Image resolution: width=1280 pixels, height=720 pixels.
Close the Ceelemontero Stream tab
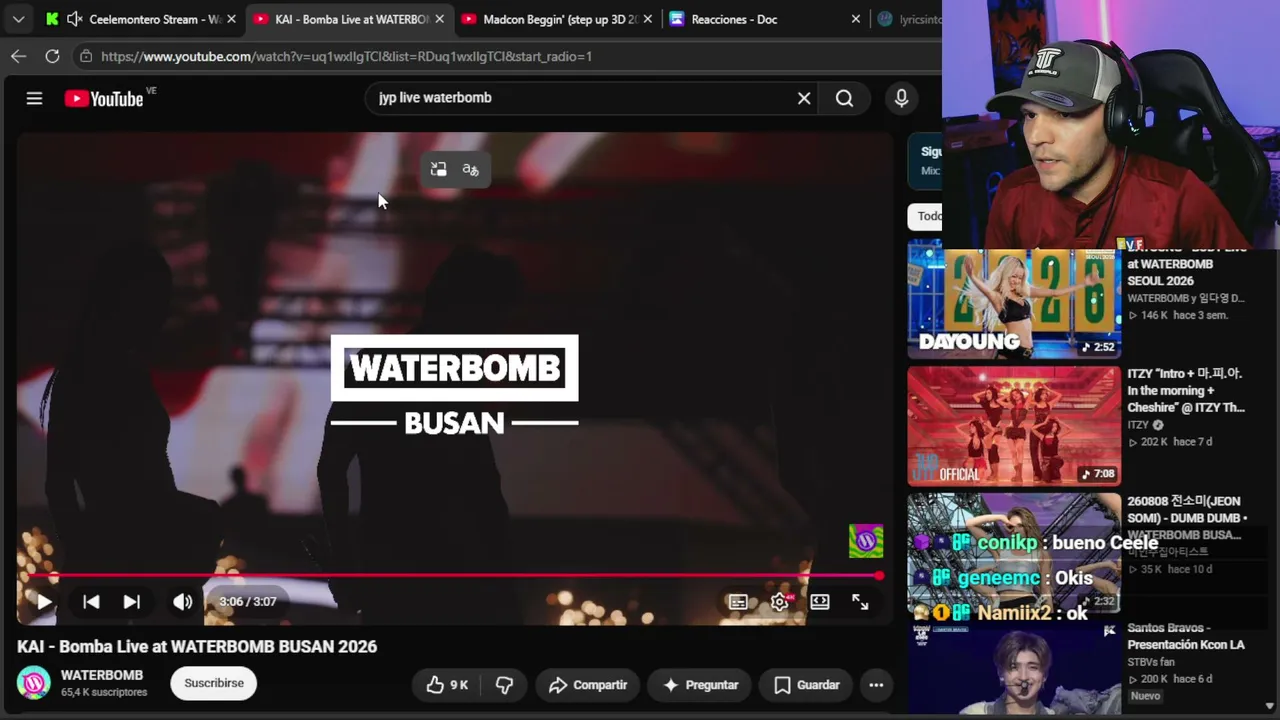tap(231, 19)
